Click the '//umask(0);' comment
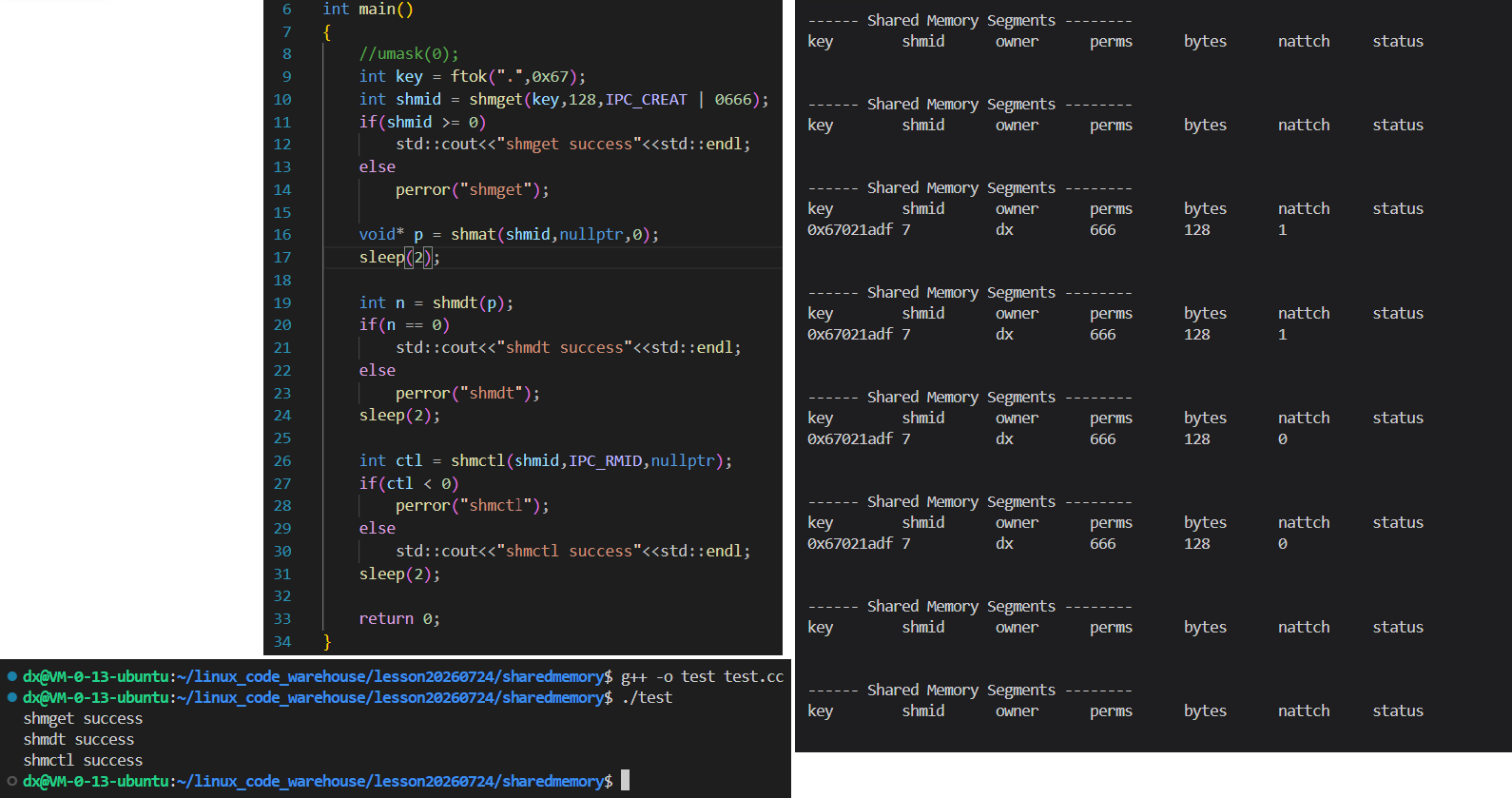The width and height of the screenshot is (1512, 798). coord(409,54)
